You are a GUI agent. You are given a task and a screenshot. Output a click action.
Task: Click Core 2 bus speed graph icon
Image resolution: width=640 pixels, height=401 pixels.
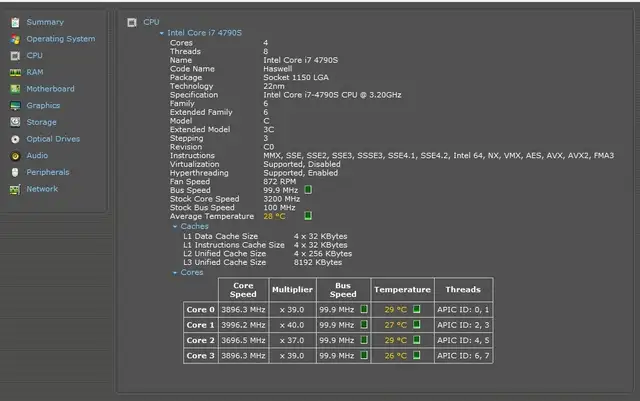tap(364, 340)
